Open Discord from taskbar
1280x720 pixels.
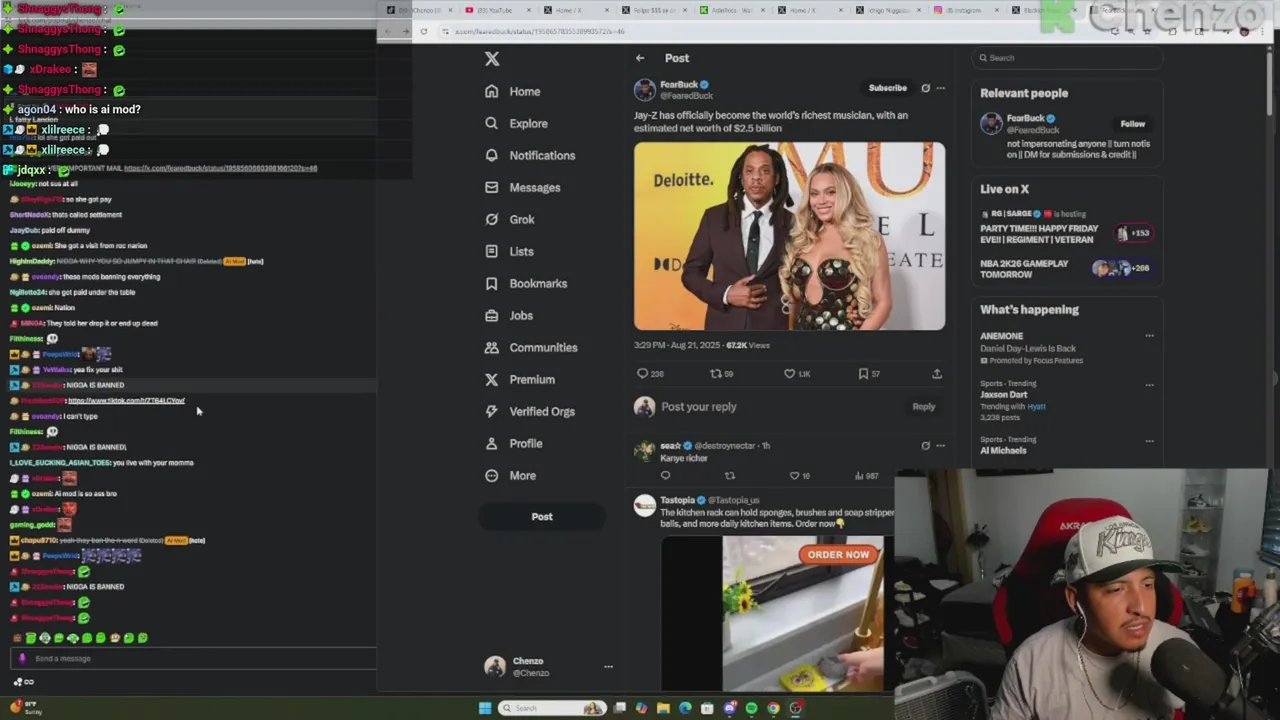730,708
